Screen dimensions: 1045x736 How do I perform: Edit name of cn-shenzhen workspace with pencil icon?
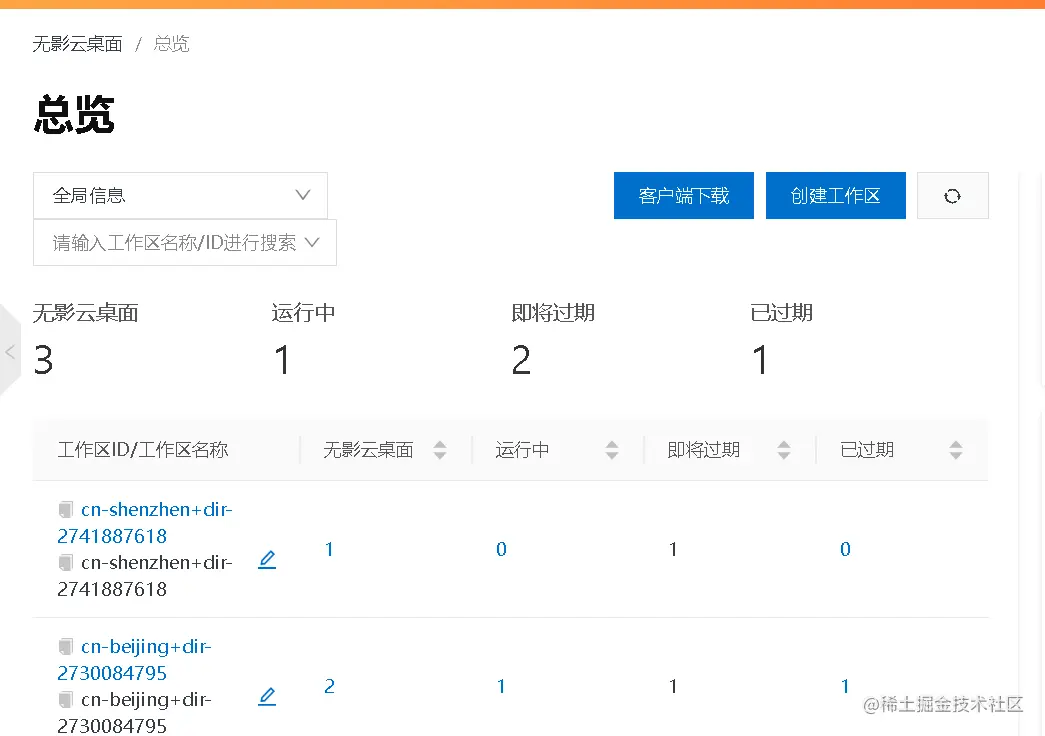pyautogui.click(x=267, y=559)
